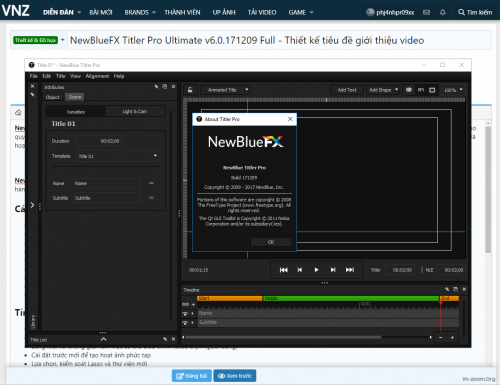Open the options icon next to Subtitle field
Image resolution: width=500 pixels, height=386 pixels.
151,198
